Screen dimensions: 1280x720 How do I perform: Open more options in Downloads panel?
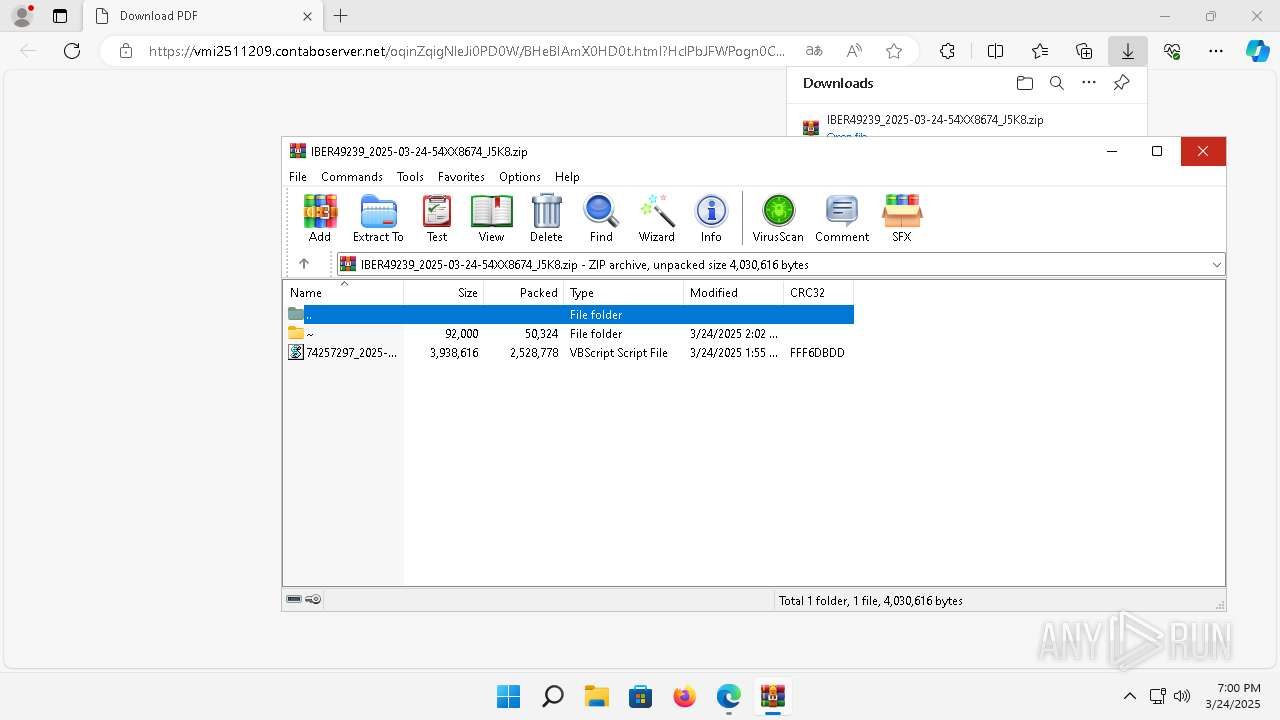1089,83
